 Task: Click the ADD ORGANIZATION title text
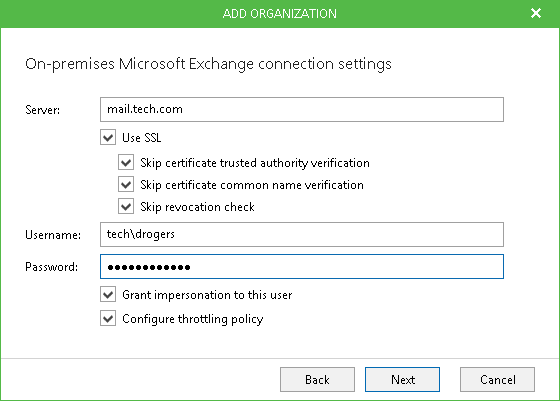coord(280,14)
